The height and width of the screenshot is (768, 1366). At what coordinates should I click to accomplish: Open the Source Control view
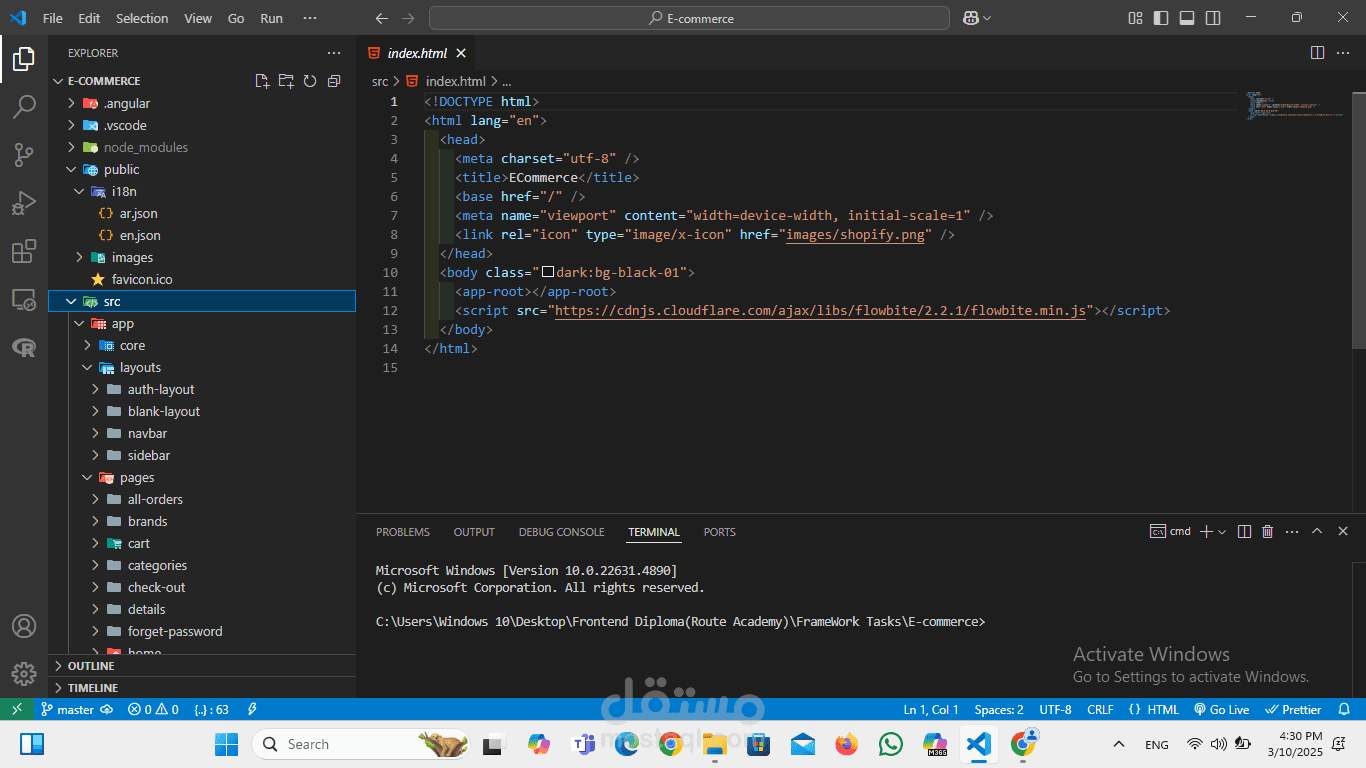tap(24, 154)
